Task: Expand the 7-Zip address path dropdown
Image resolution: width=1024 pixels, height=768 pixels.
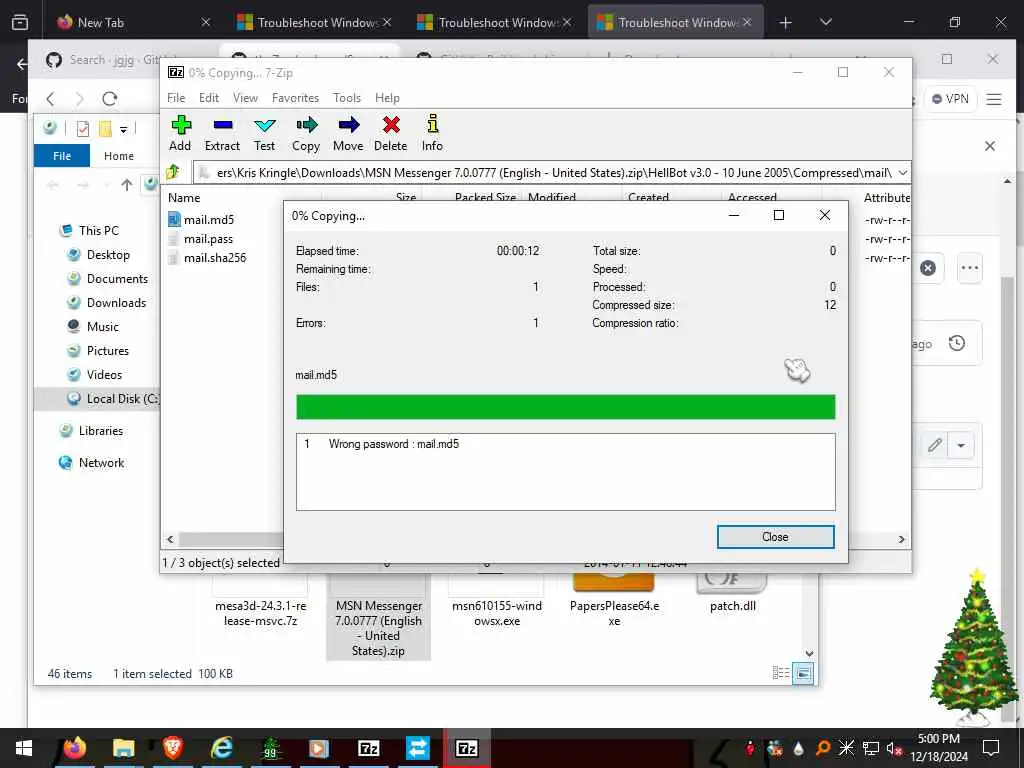Action: pyautogui.click(x=903, y=173)
